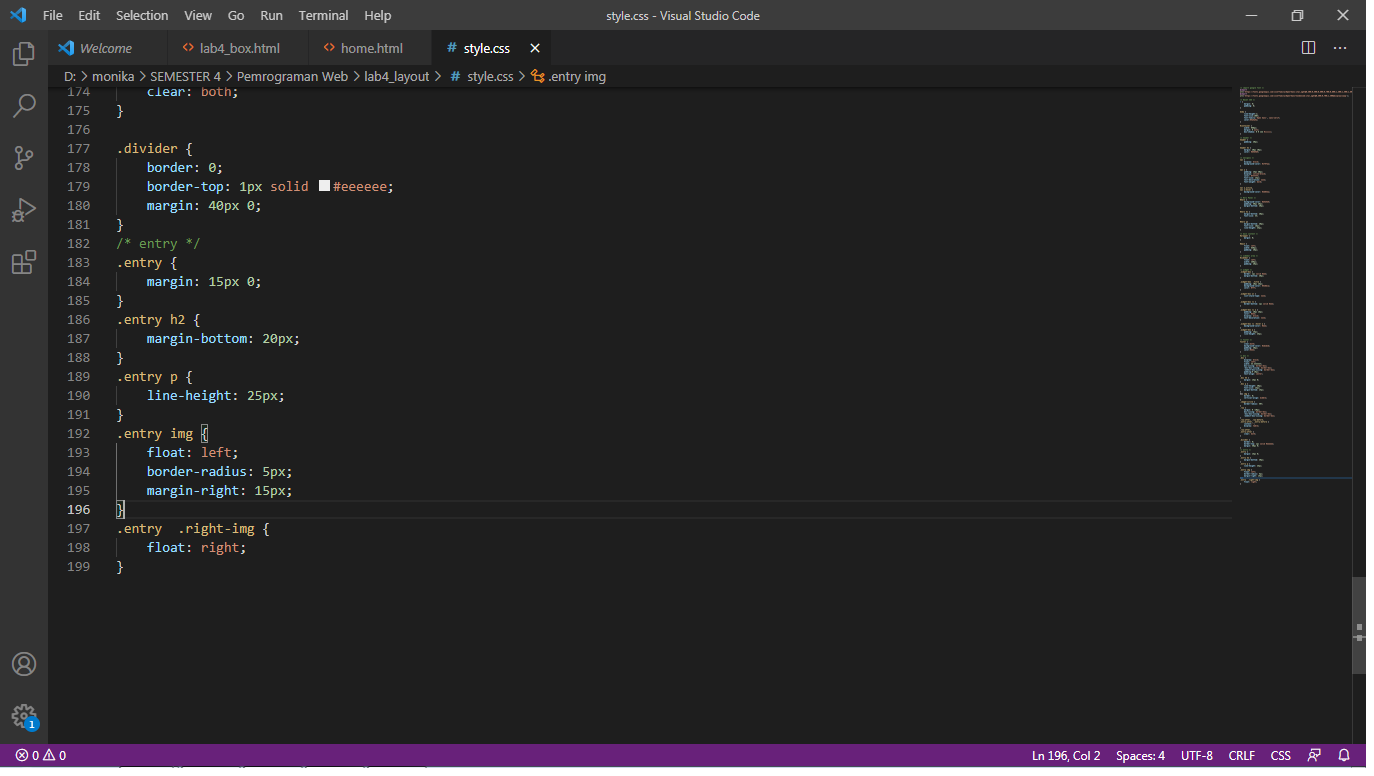Screen dimensions: 1374x776
Task: Click the Ln 196, Col 2 cursor position
Action: (x=1066, y=756)
